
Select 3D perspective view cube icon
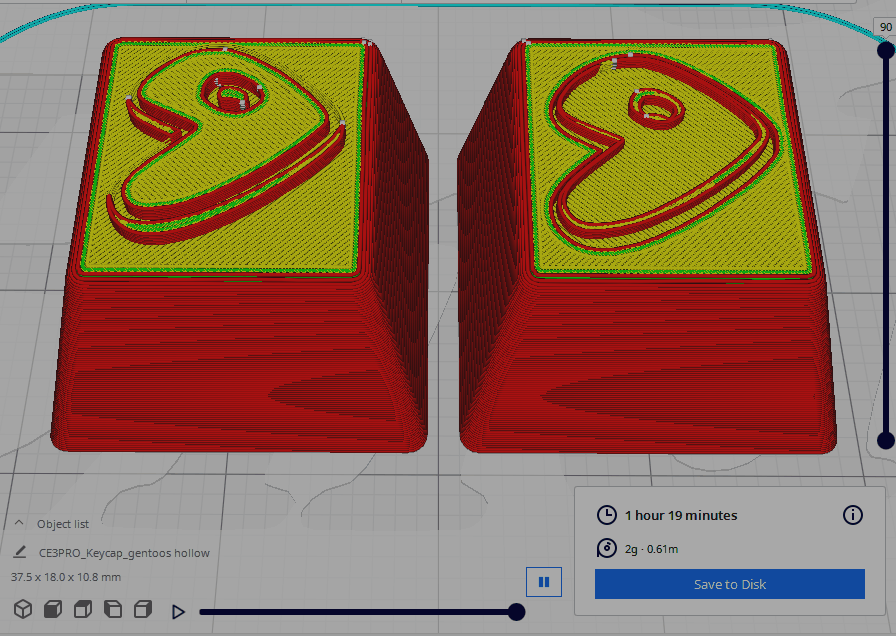(x=23, y=609)
